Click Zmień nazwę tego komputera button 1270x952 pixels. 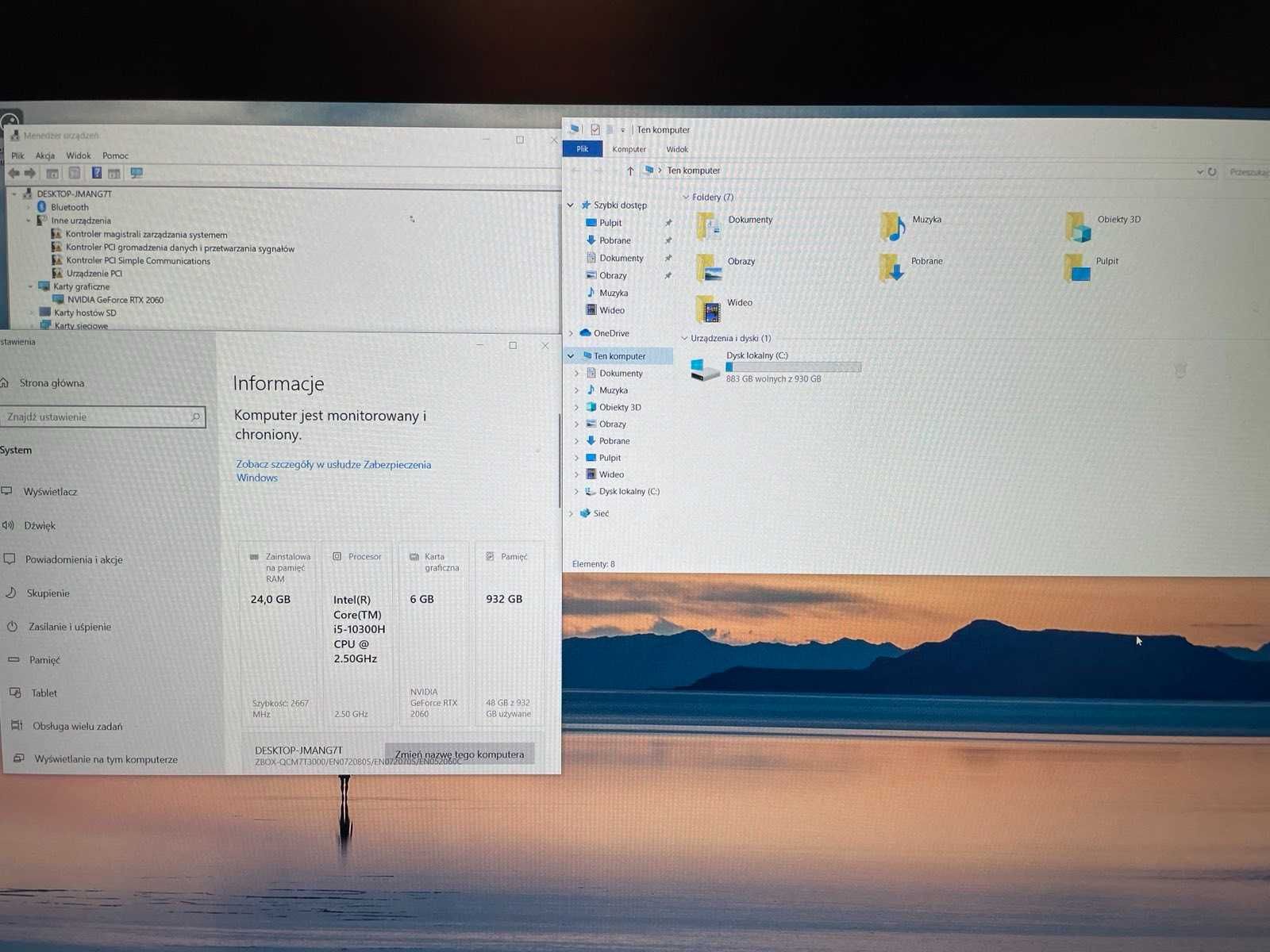tap(460, 754)
